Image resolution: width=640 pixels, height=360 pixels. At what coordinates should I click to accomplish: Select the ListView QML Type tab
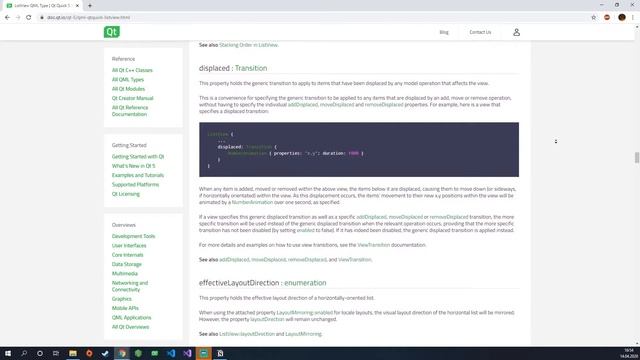pyautogui.click(x=41, y=6)
